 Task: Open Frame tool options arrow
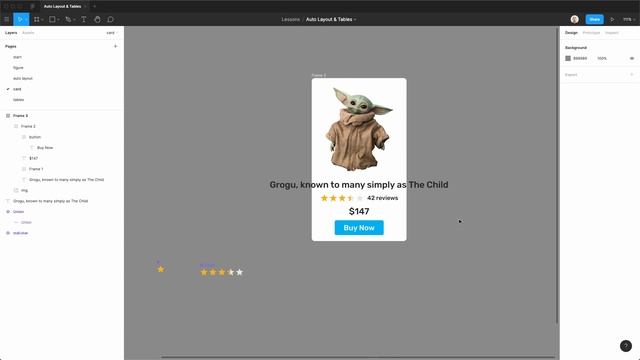pos(42,20)
